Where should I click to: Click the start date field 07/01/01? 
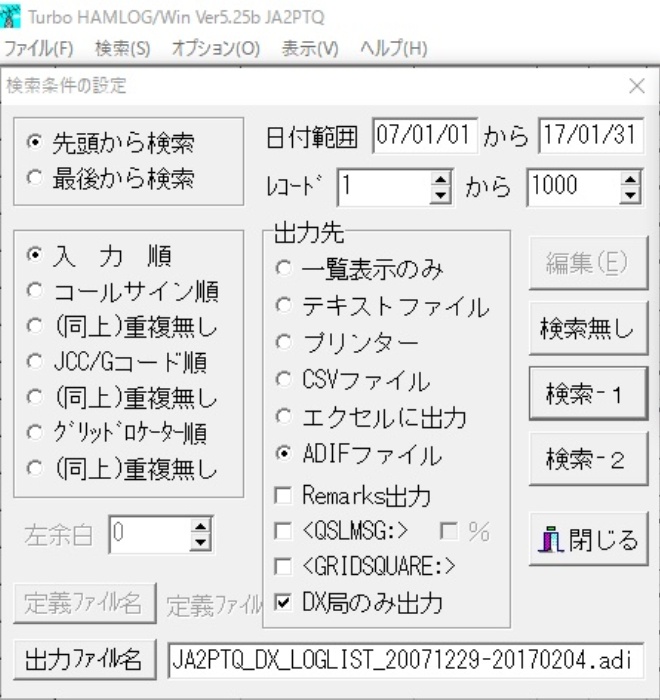point(424,137)
